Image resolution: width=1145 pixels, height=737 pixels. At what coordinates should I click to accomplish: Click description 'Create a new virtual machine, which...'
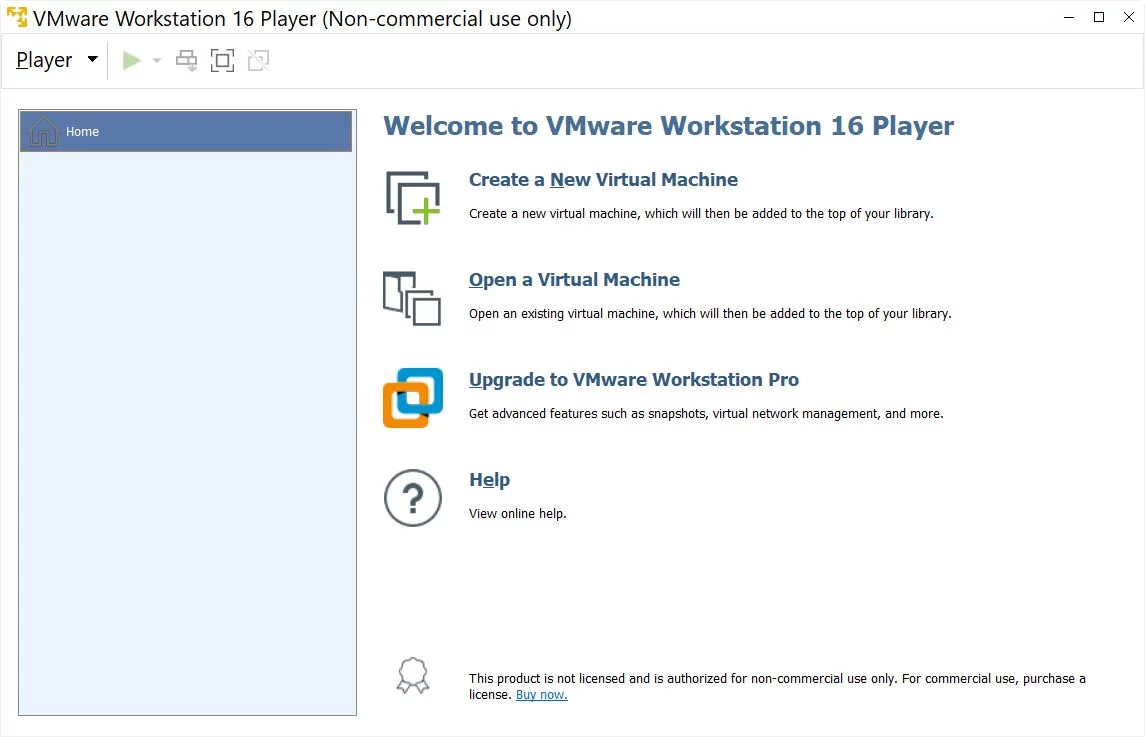701,214
